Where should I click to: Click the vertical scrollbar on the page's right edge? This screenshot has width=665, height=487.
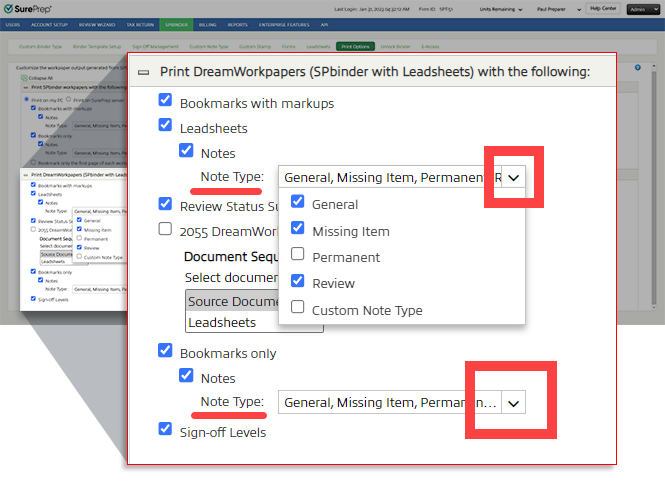point(654,187)
